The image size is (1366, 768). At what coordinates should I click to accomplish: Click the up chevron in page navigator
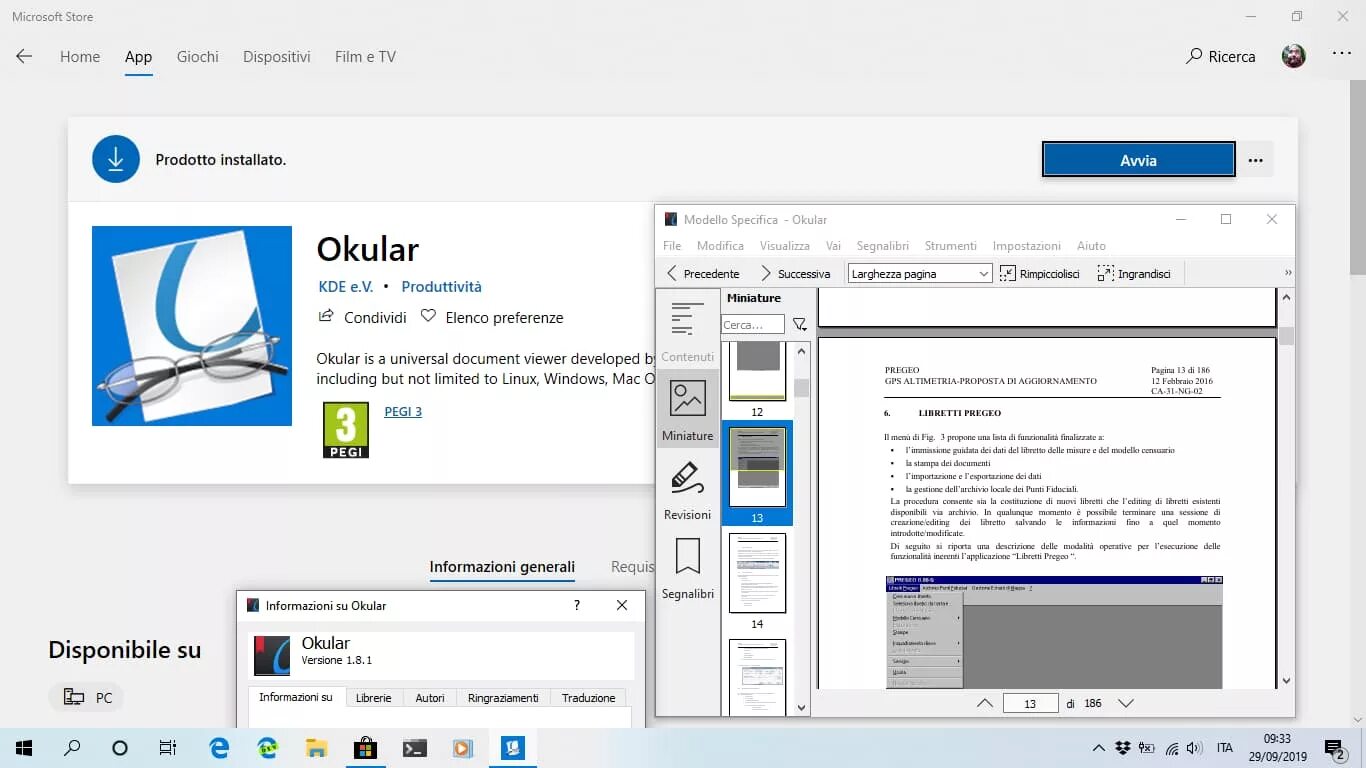click(985, 703)
